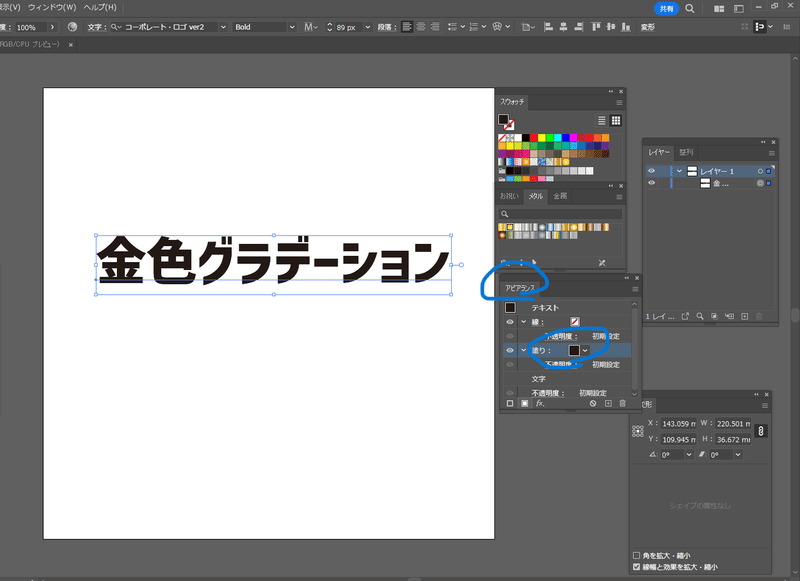Switch Swatches panel to list view

602,120
